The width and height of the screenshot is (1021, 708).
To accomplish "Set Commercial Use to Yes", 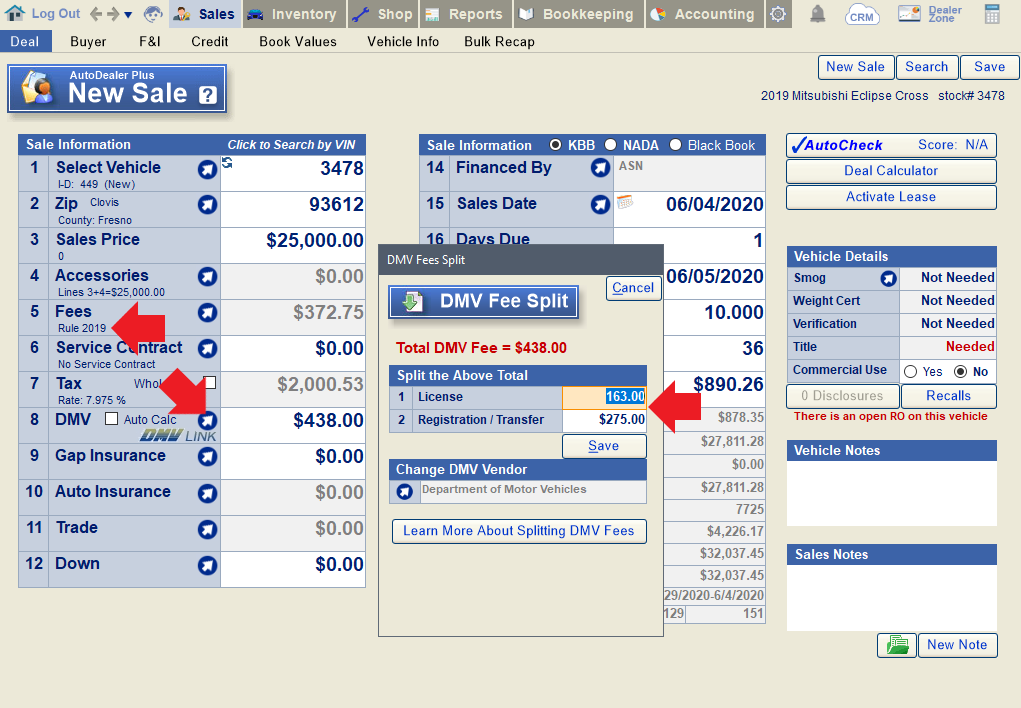I will (910, 371).
